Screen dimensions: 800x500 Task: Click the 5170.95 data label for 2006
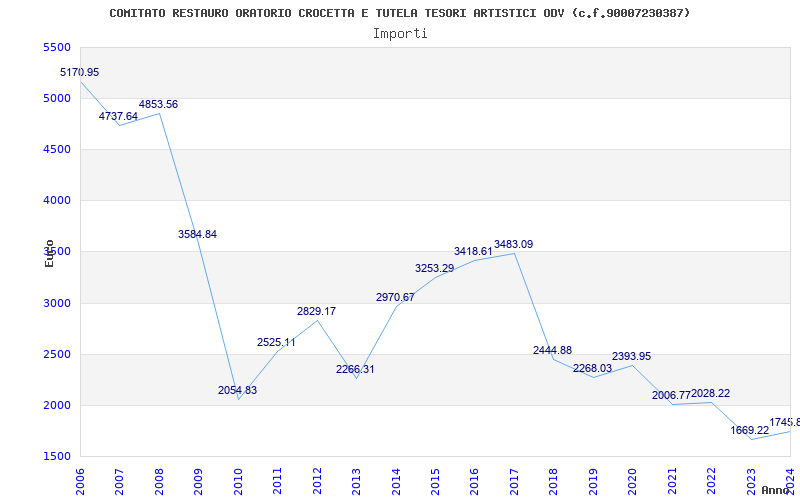(x=80, y=72)
